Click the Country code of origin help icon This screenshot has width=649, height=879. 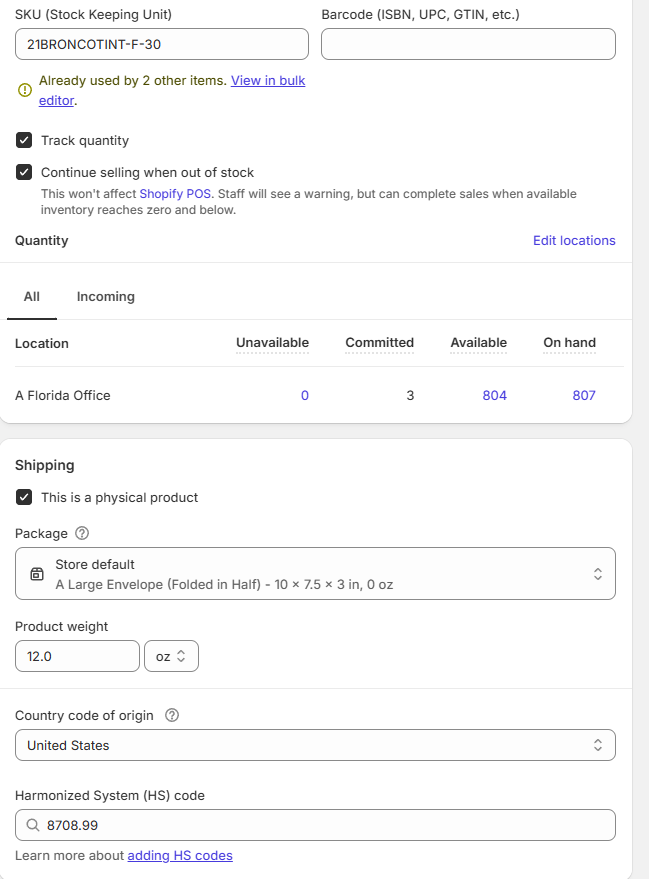[172, 715]
